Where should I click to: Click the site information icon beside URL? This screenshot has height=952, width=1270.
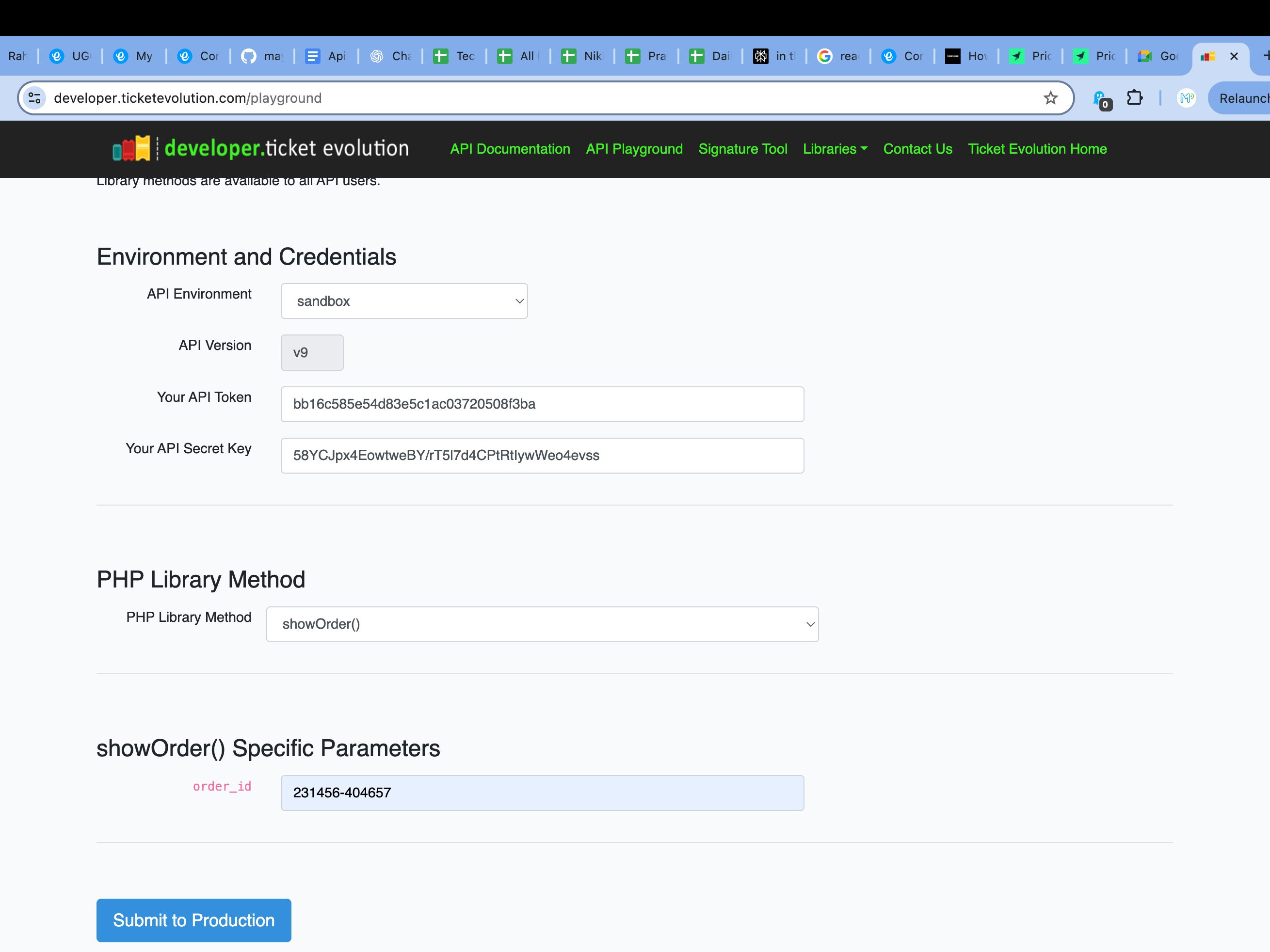pyautogui.click(x=34, y=98)
